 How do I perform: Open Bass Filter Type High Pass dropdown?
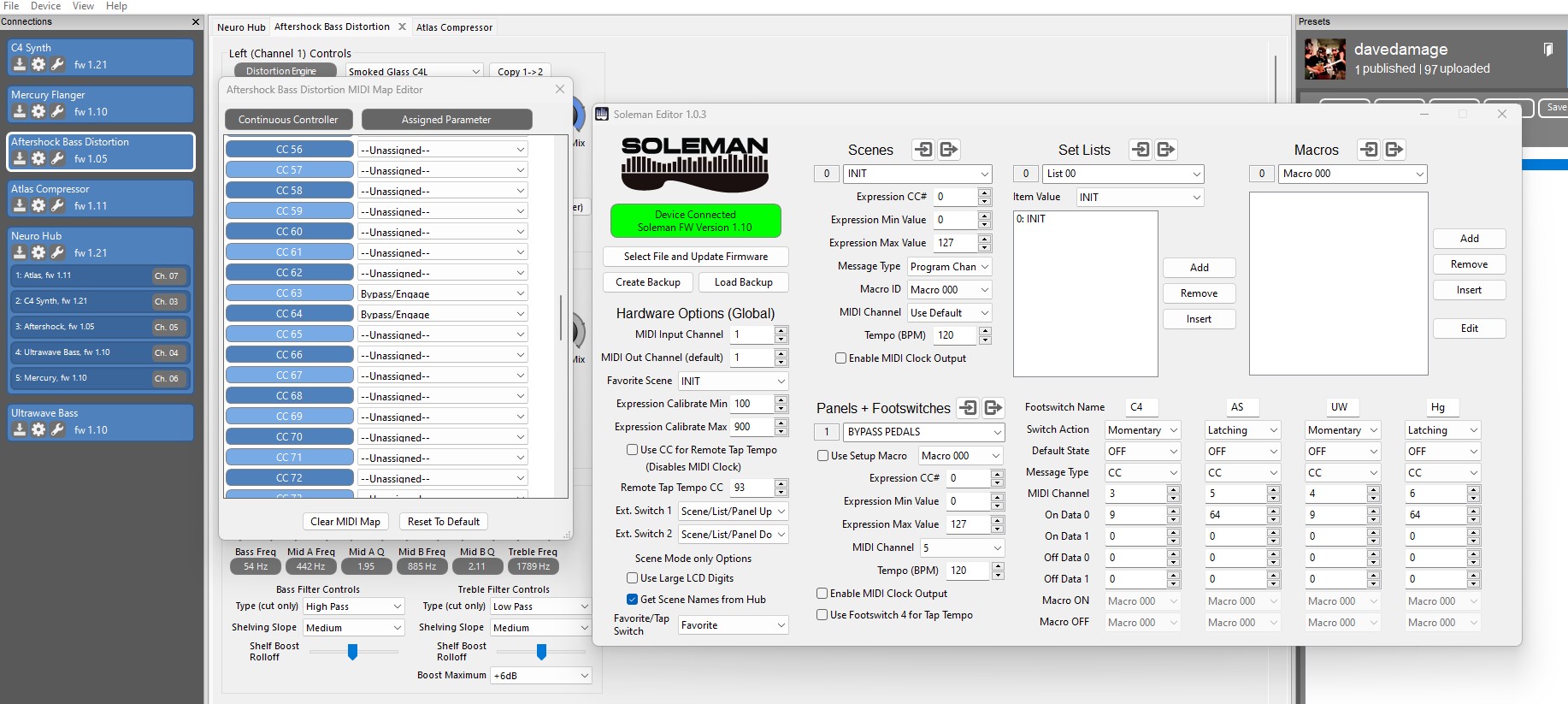353,606
